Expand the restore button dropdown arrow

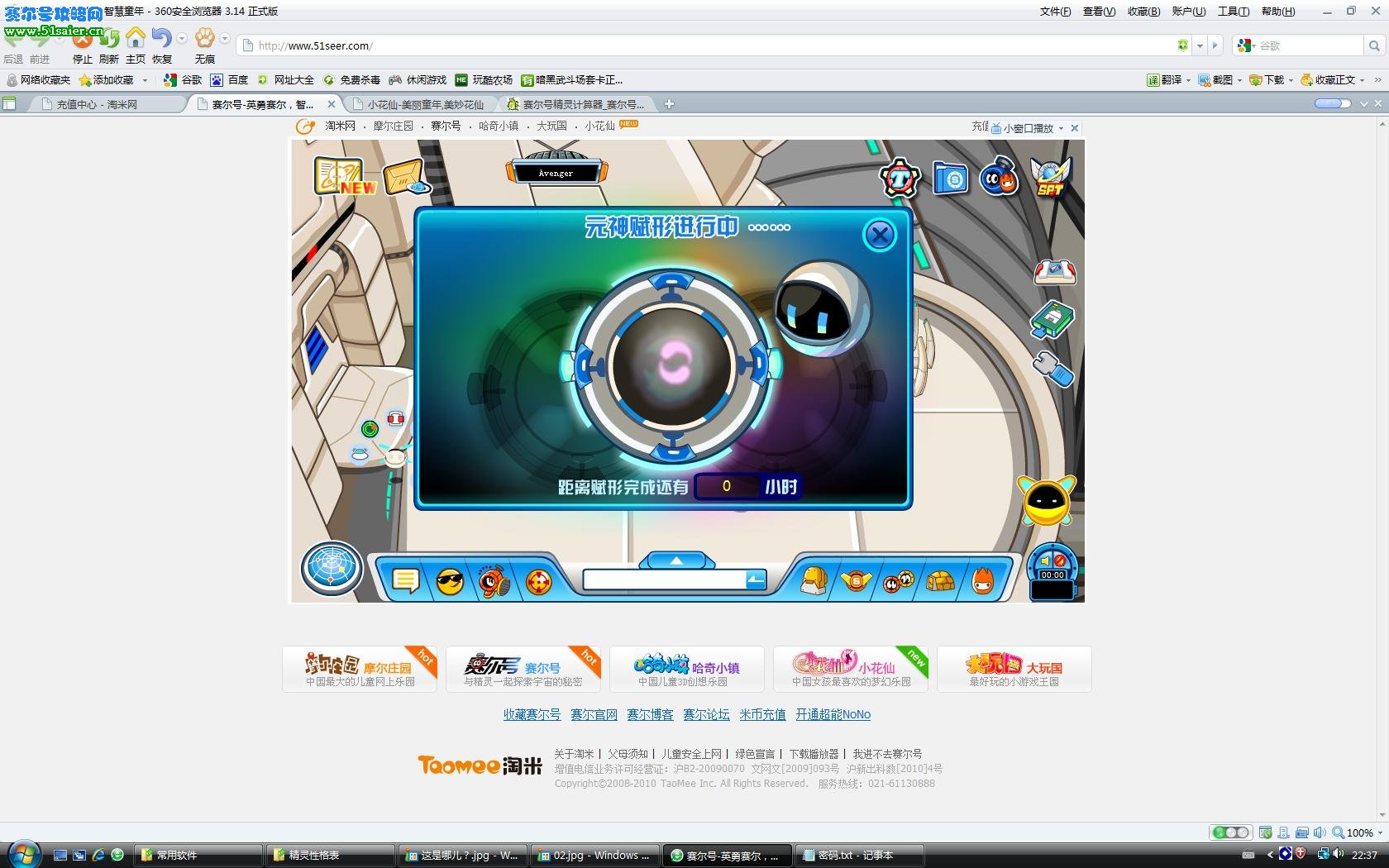pos(182,38)
